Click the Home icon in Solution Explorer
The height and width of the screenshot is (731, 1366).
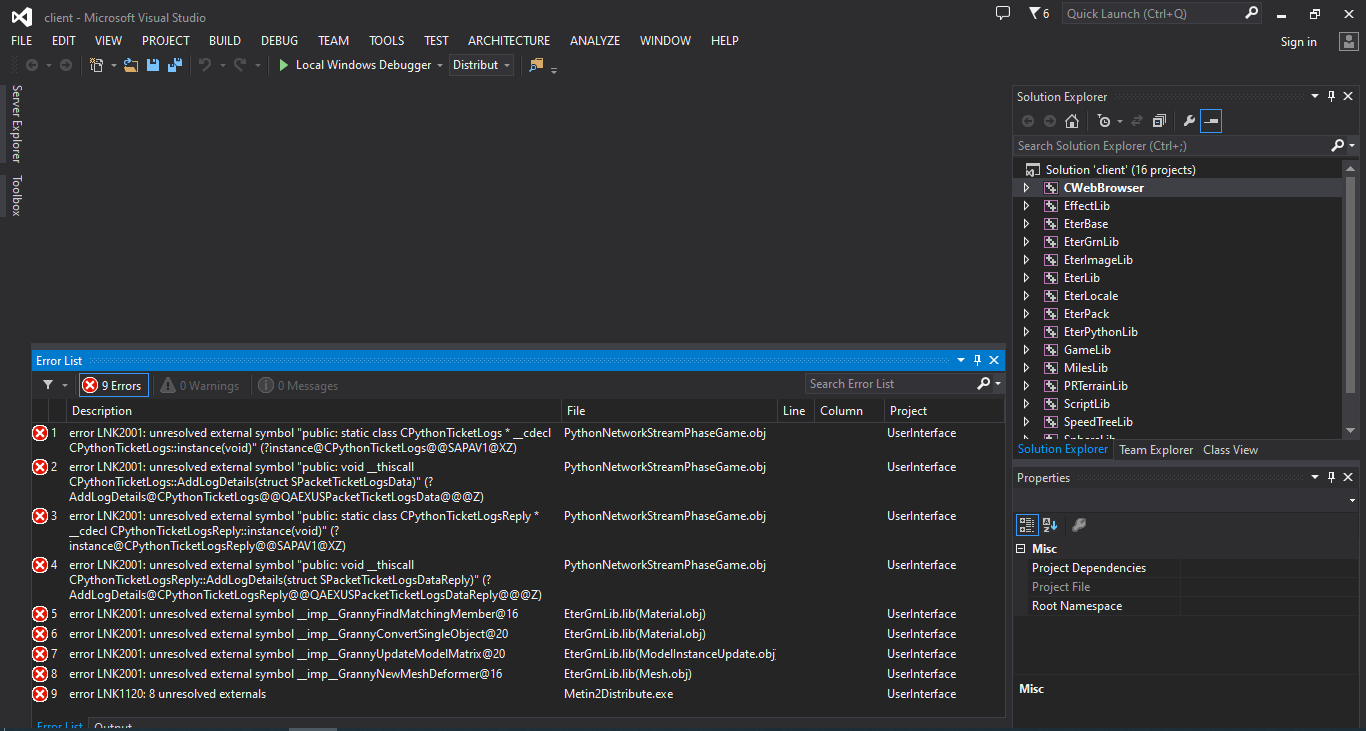click(x=1072, y=121)
